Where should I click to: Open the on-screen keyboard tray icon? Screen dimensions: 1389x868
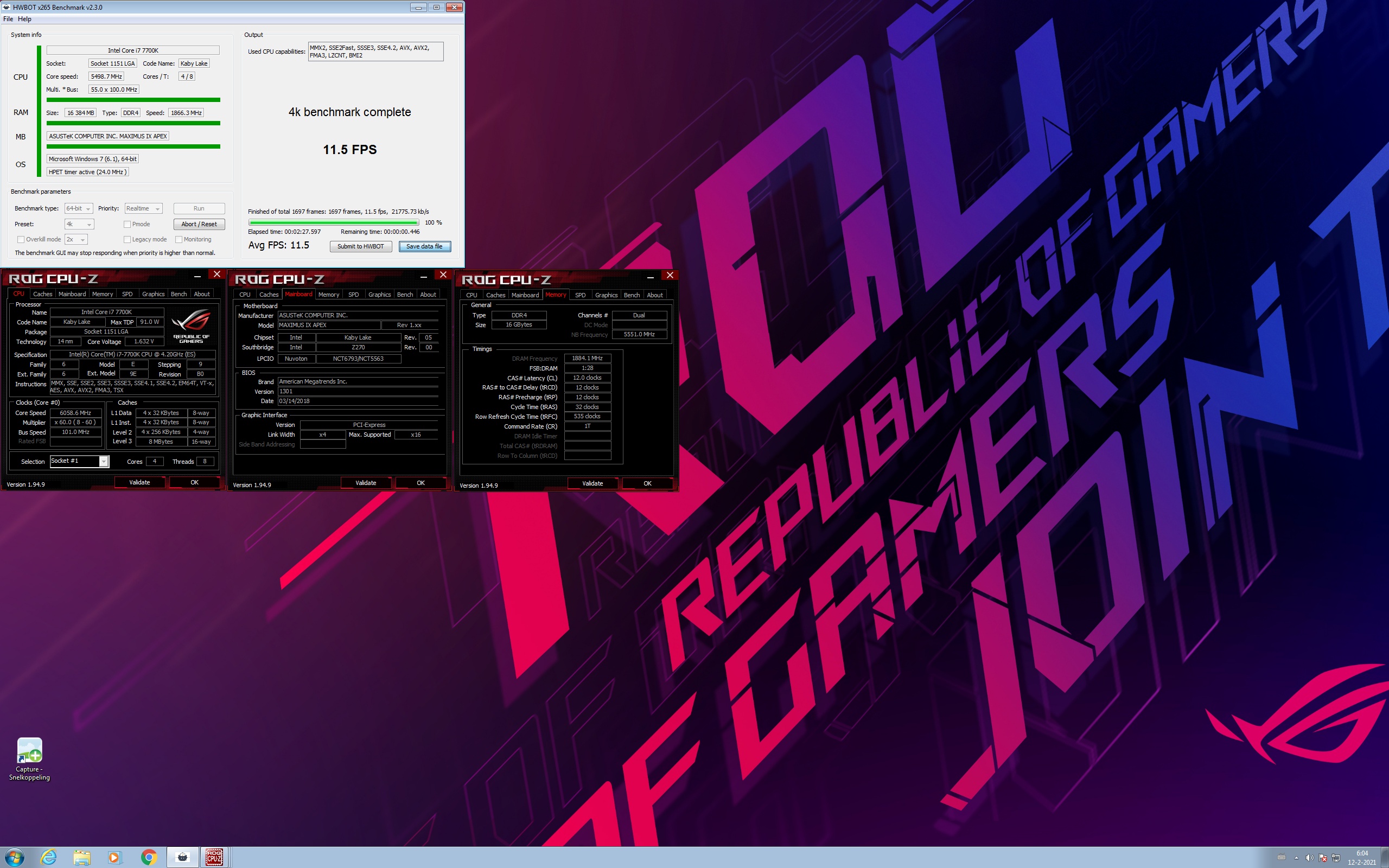click(x=1281, y=858)
